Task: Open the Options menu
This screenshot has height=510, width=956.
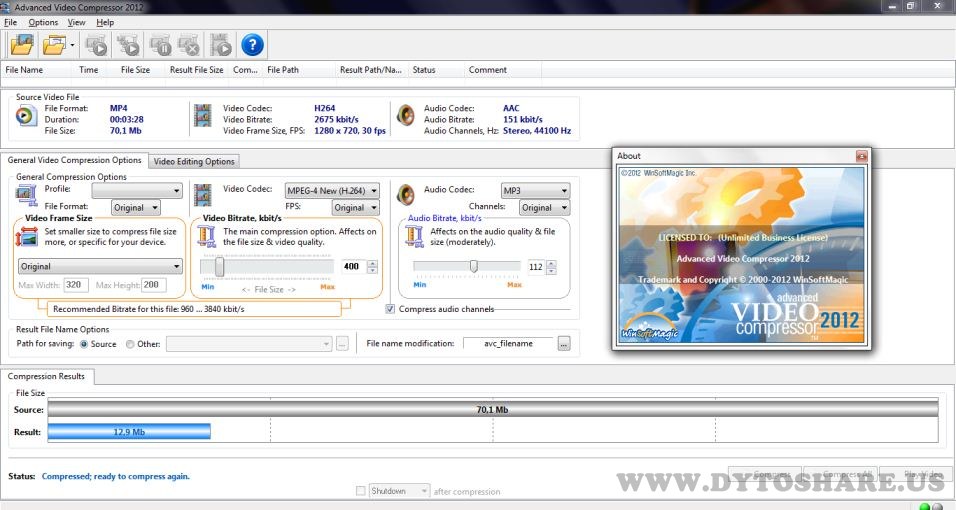Action: pyautogui.click(x=43, y=22)
